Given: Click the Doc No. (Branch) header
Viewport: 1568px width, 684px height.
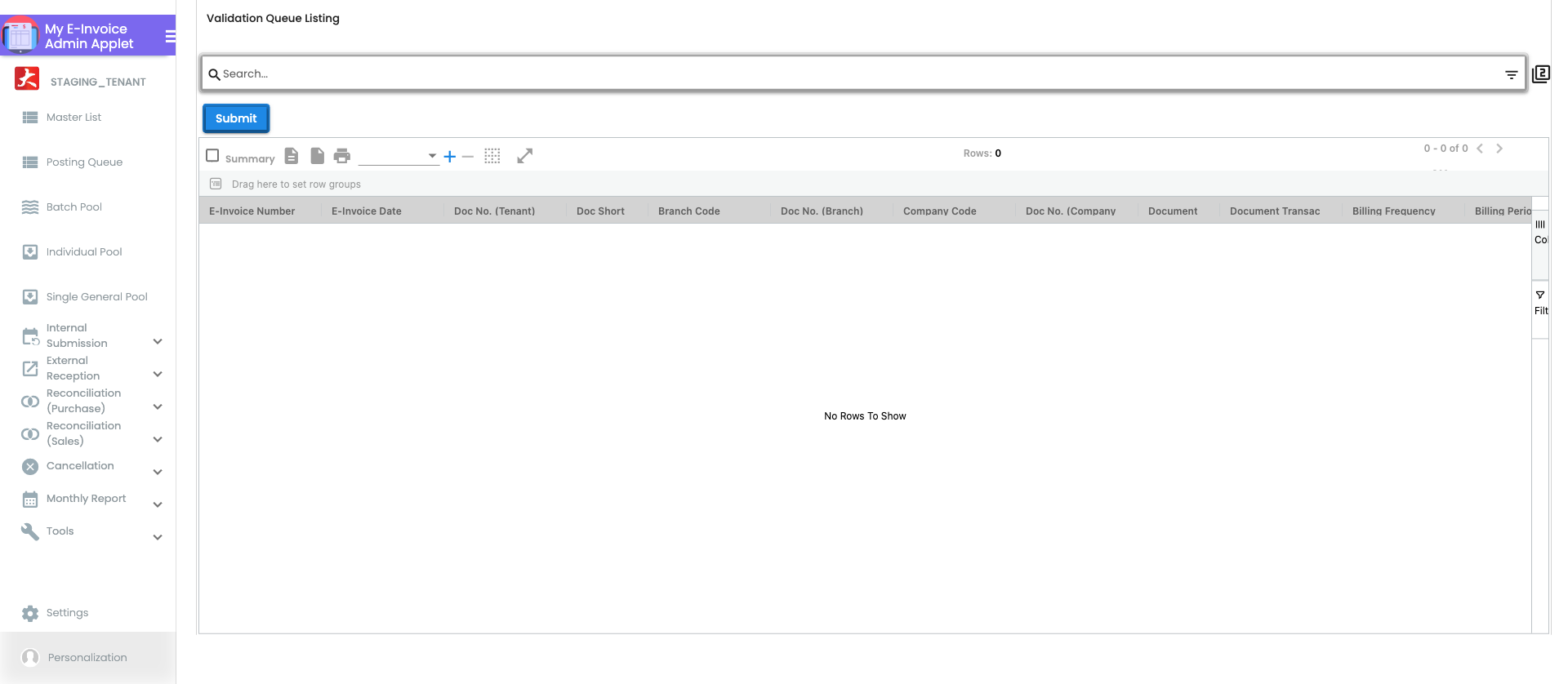Looking at the screenshot, I should pos(822,211).
